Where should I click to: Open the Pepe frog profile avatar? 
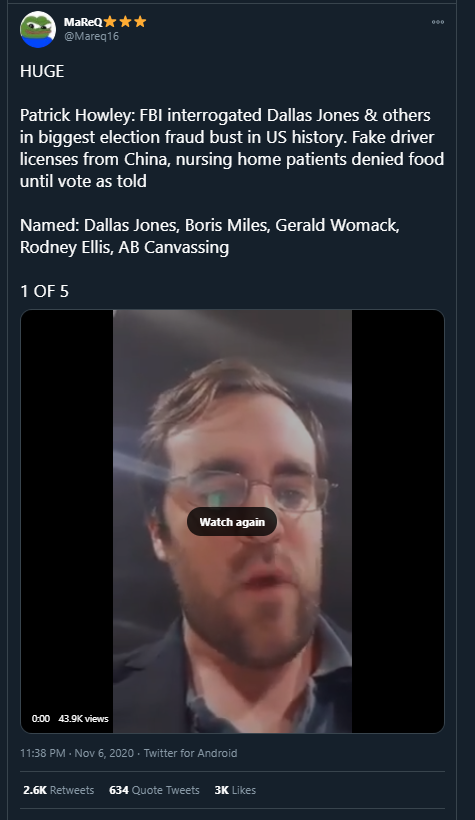click(38, 29)
